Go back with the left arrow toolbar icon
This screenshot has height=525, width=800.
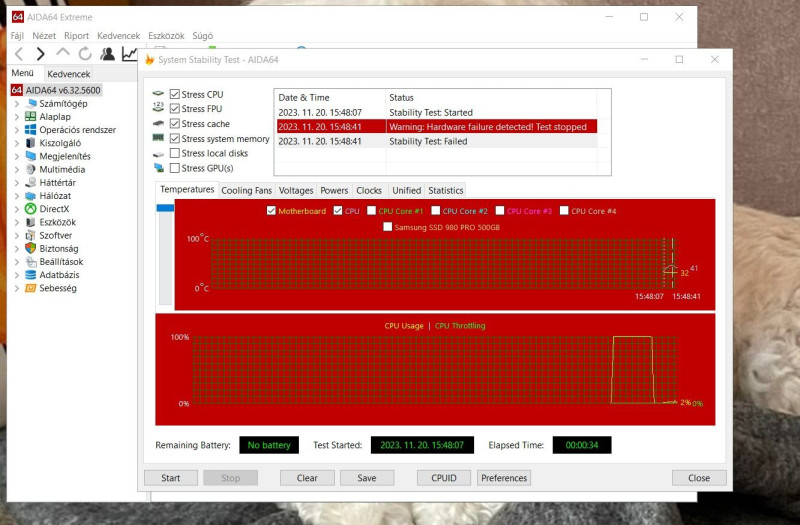click(x=19, y=54)
